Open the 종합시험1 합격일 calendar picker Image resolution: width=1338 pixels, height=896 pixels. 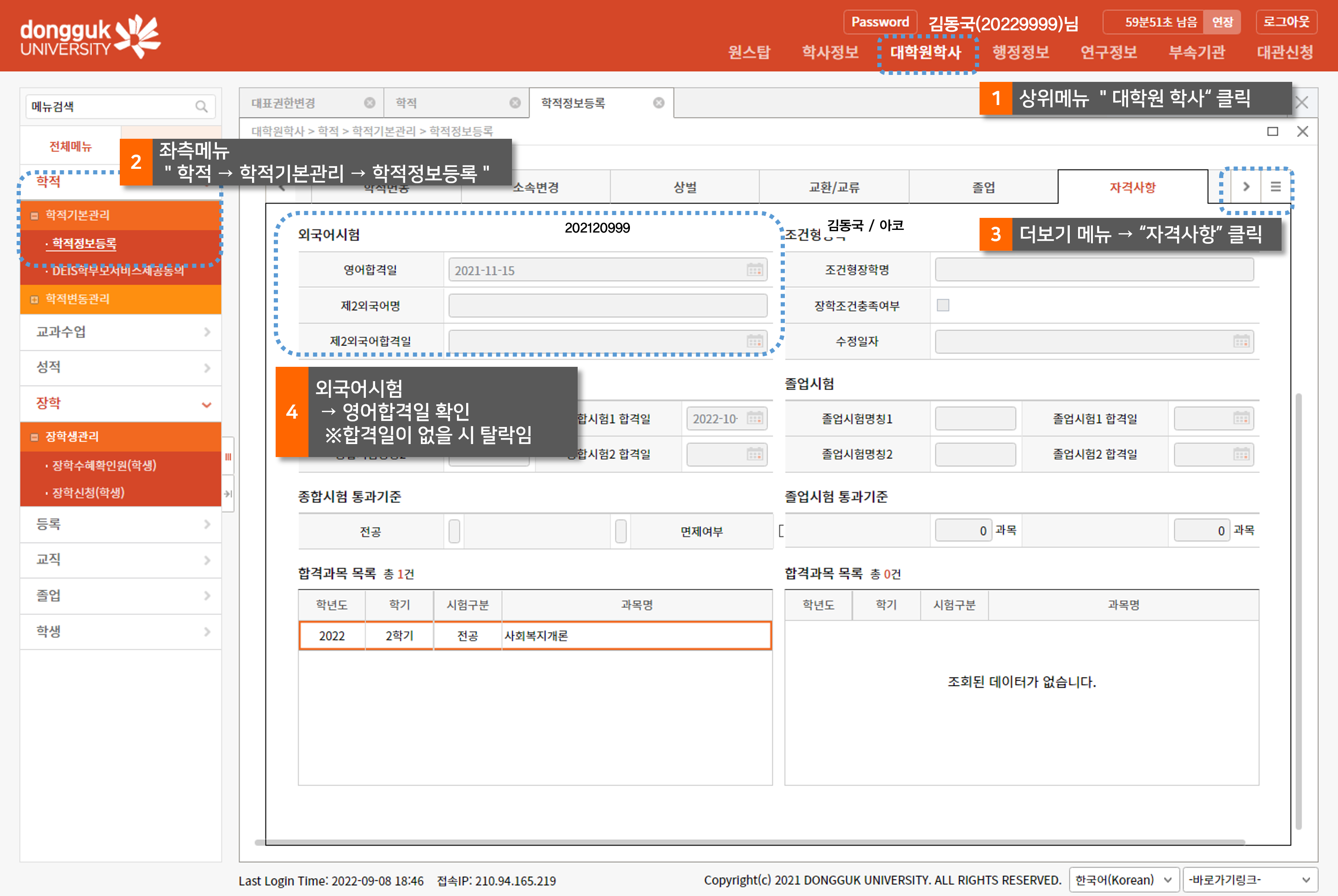[x=755, y=418]
